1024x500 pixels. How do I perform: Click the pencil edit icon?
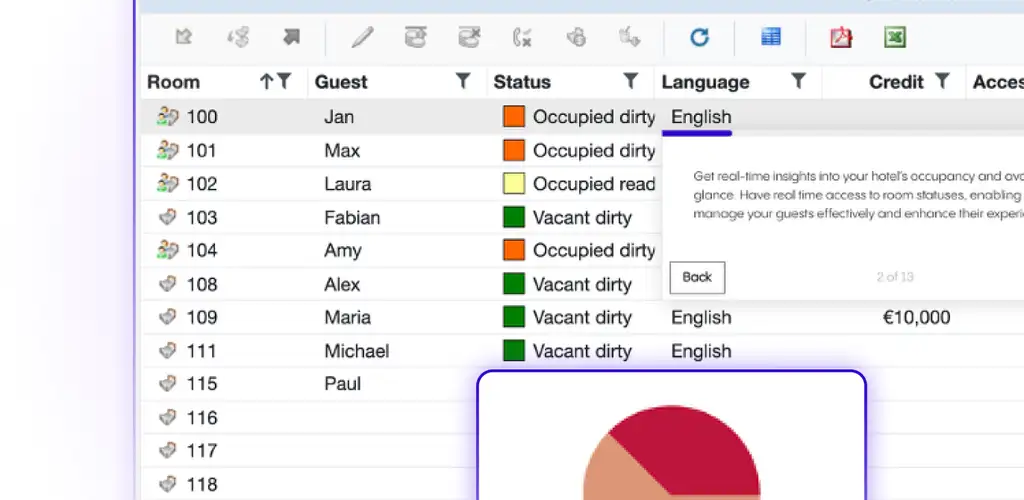[x=362, y=38]
